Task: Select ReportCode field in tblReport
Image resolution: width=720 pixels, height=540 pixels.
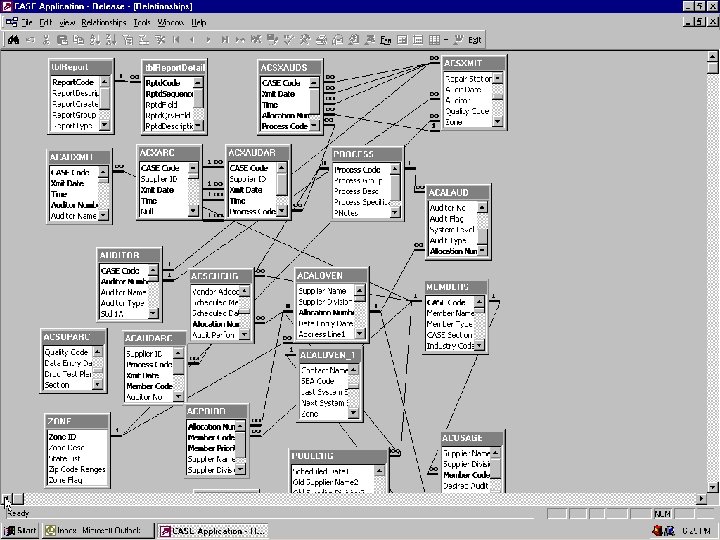Action: pos(75,82)
